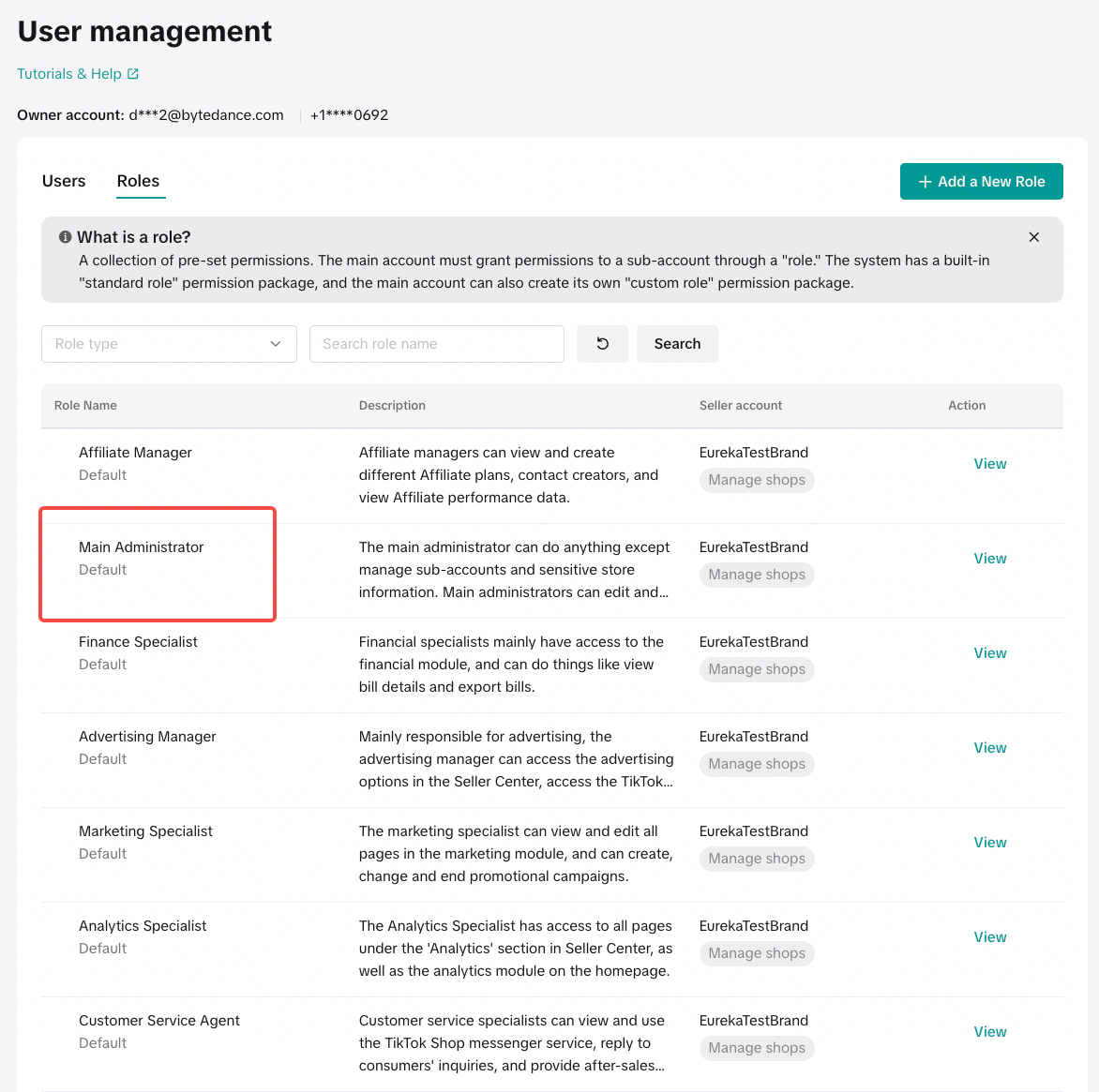View the Advertising Manager role details
Viewport: 1099px width, 1092px height.
(x=989, y=747)
